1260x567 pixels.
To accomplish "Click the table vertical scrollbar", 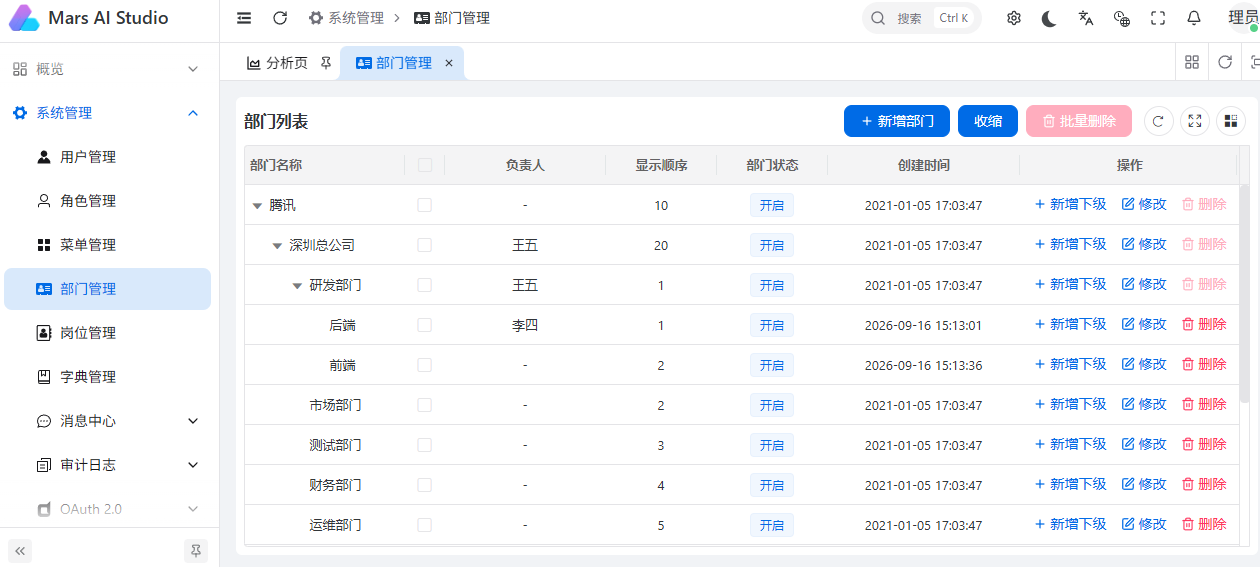I will pyautogui.click(x=1244, y=292).
